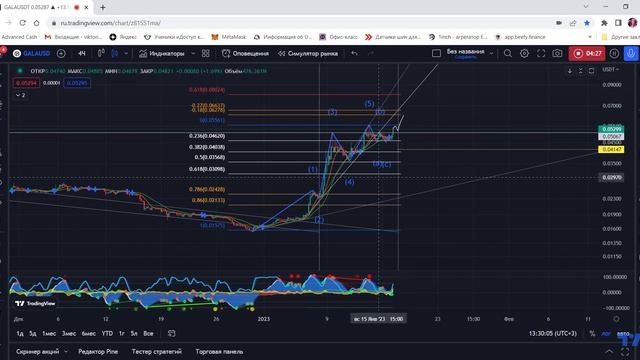The height and width of the screenshot is (360, 640).
Task: Open the app.beefy.finance bookmark
Action: click(x=520, y=37)
